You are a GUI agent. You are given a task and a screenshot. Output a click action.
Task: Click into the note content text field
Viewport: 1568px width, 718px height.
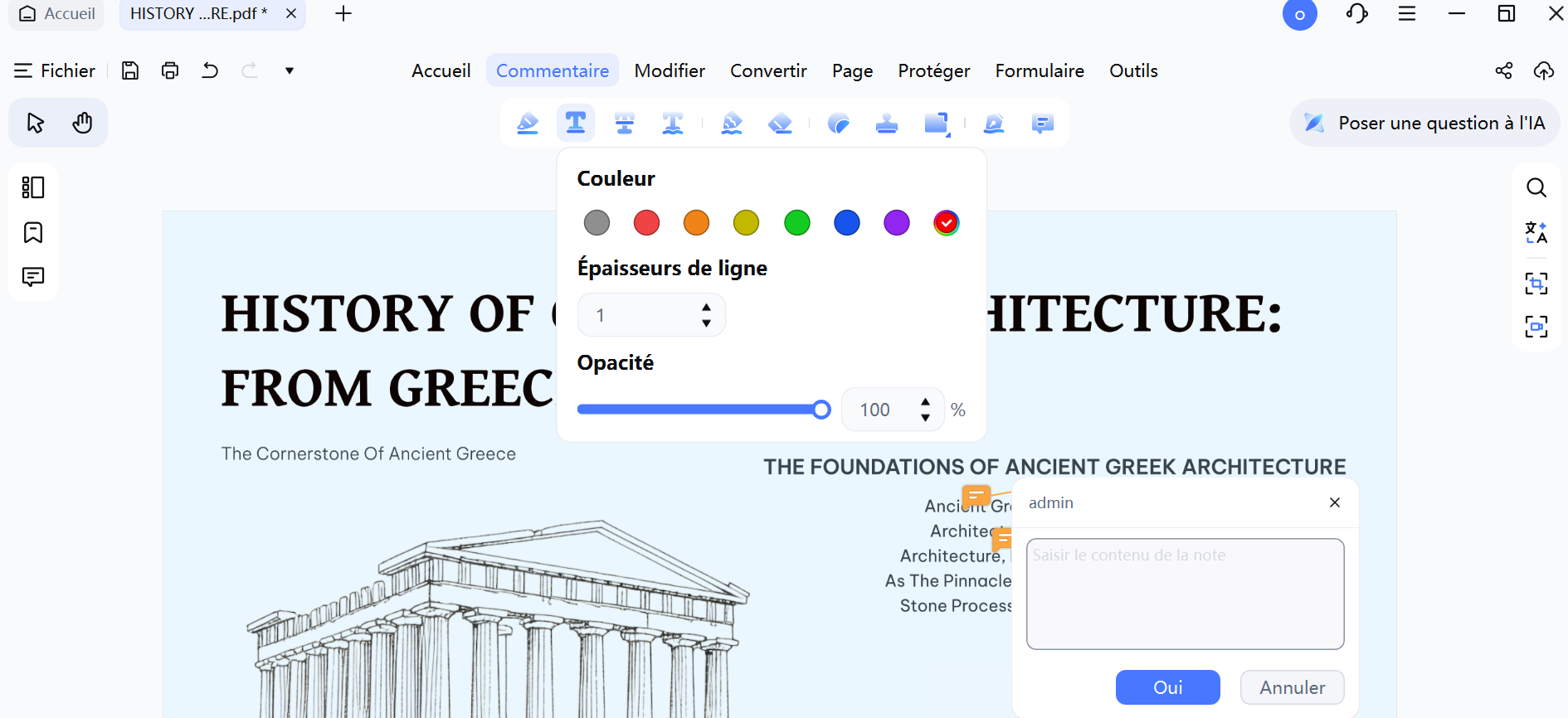point(1185,594)
